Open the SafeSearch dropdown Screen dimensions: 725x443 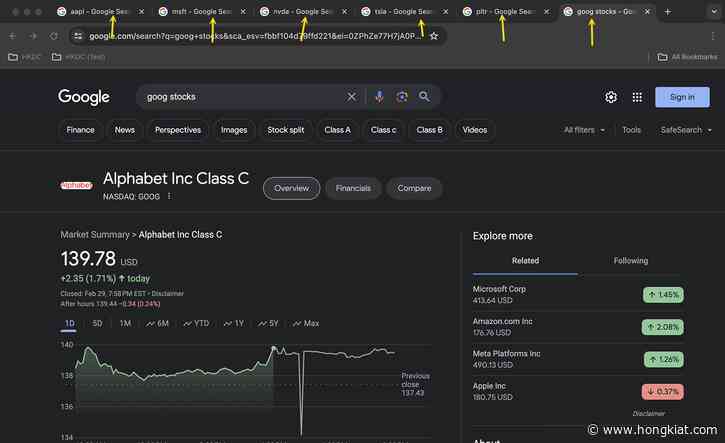[685, 130]
